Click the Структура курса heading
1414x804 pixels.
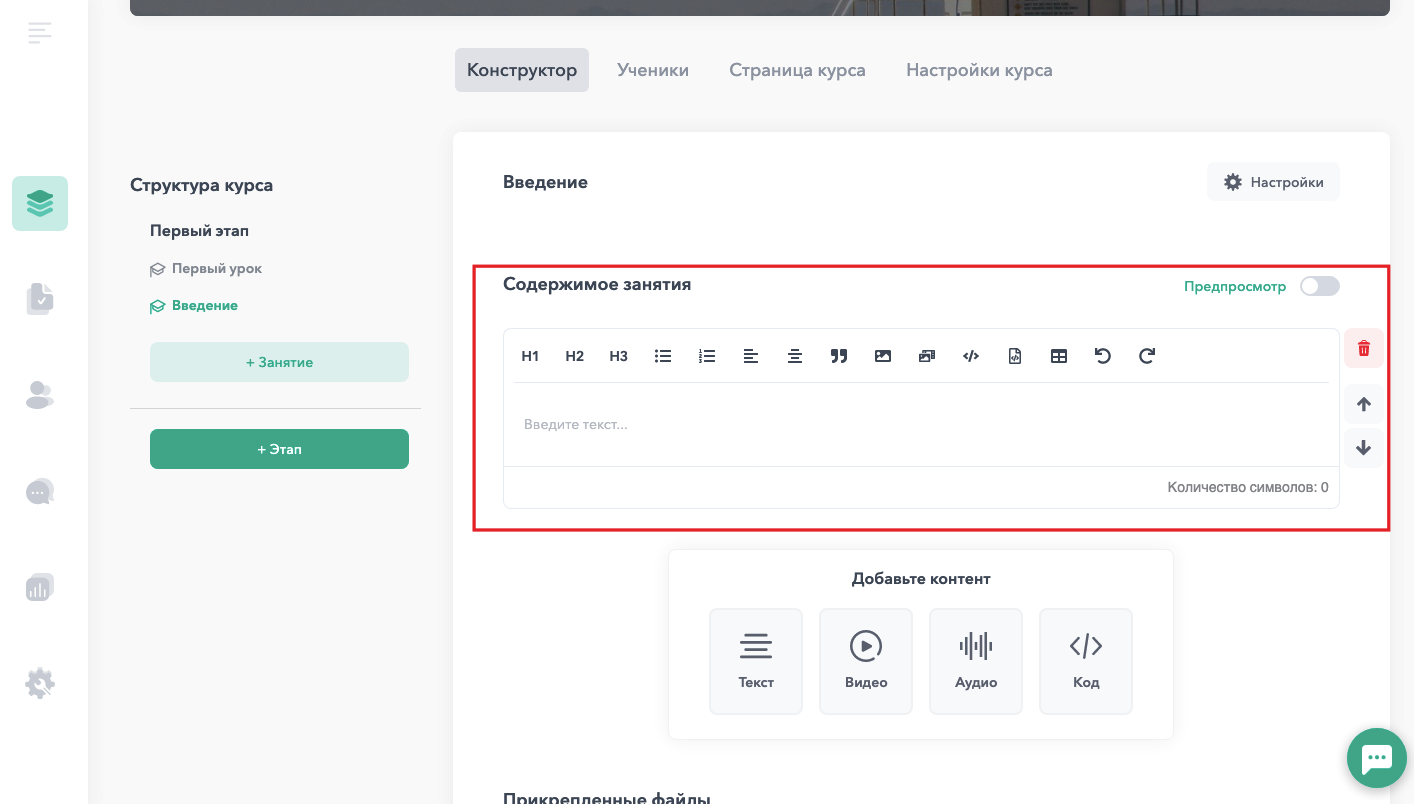click(201, 185)
